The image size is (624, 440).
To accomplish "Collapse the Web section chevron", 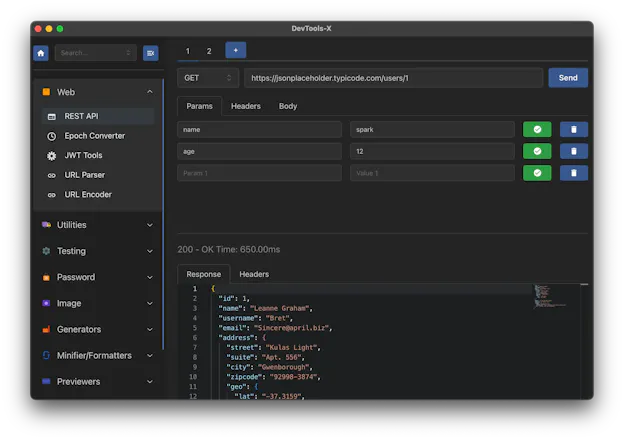I will tap(150, 92).
